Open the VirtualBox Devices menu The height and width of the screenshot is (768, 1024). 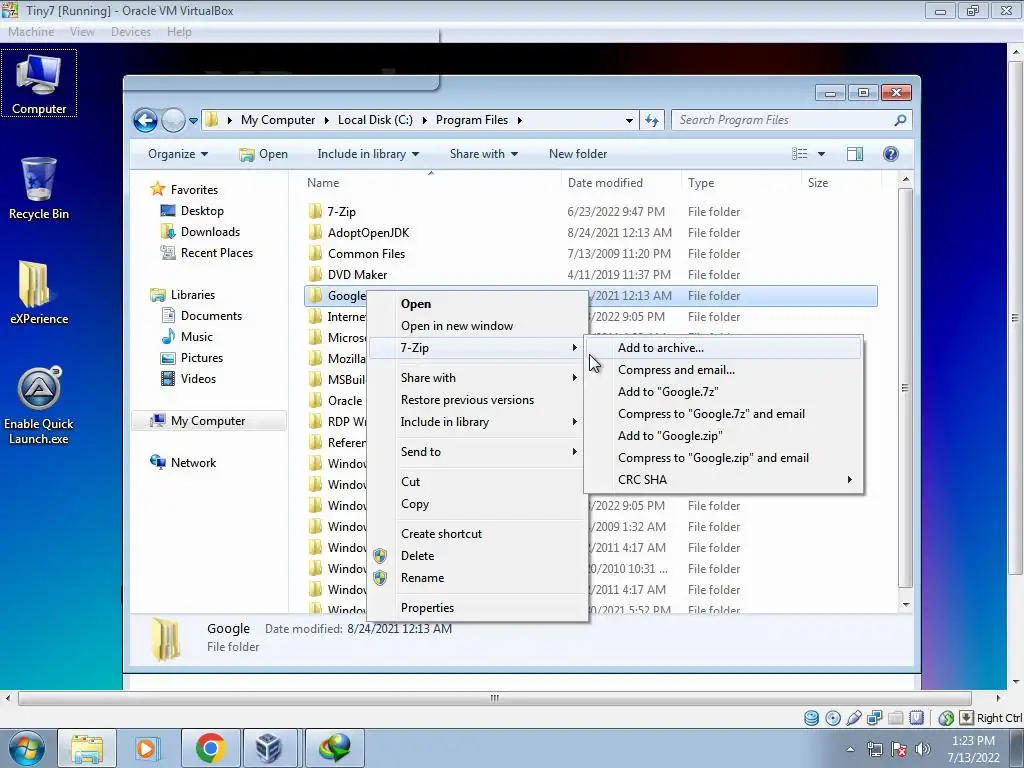click(x=131, y=32)
